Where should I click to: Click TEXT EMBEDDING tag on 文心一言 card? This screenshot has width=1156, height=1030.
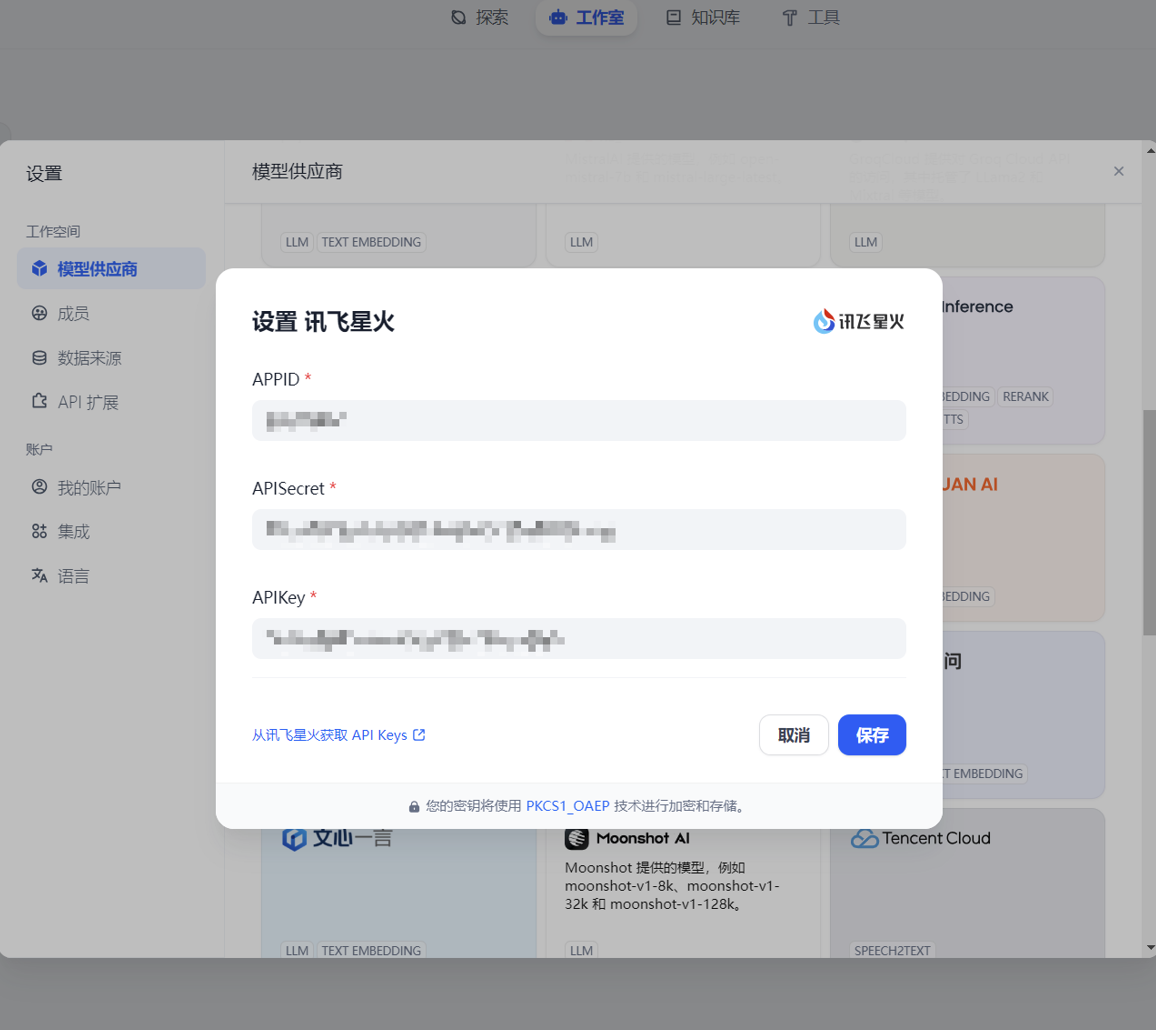point(372,950)
